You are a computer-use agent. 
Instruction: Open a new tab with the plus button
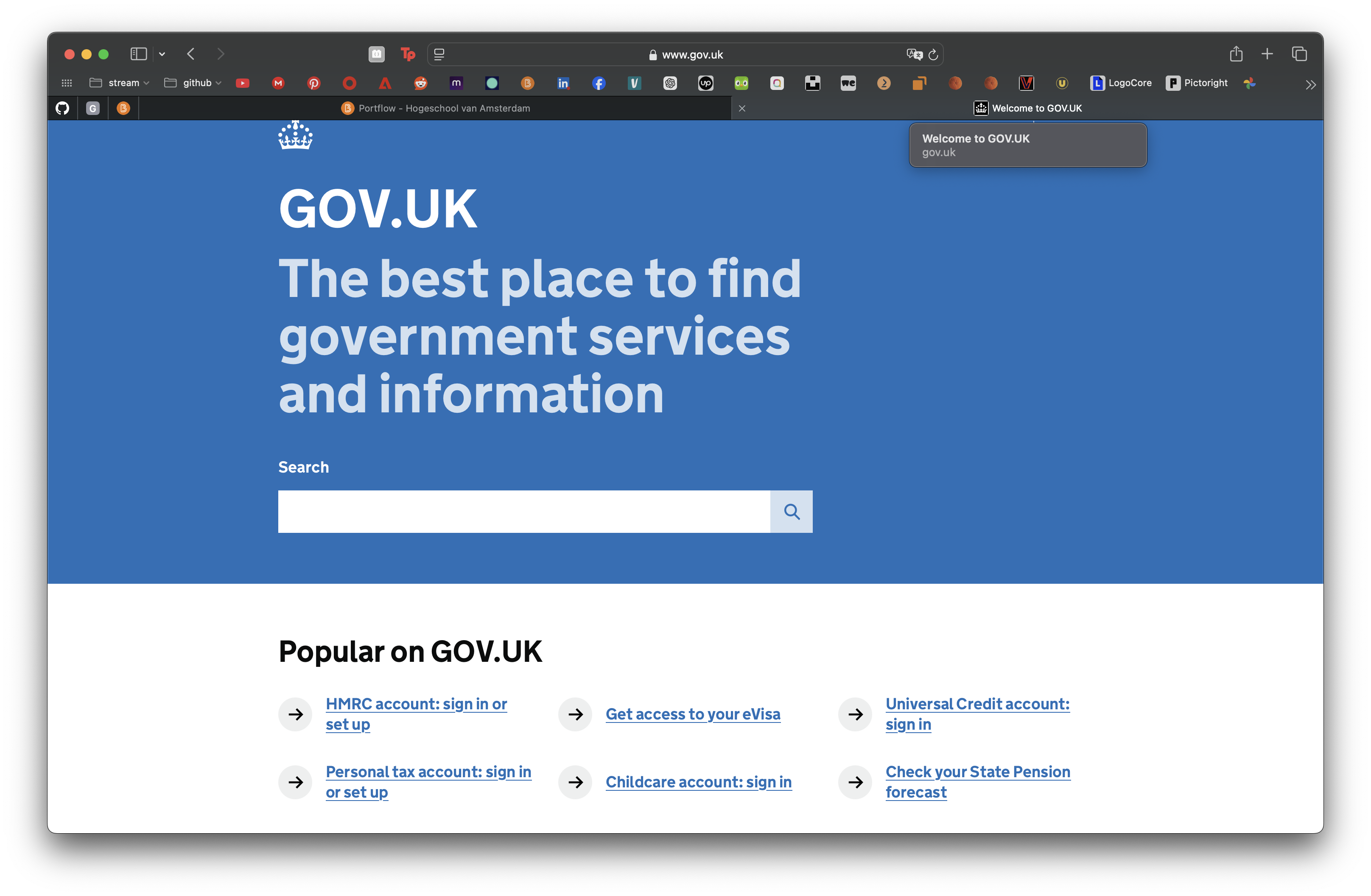pos(1267,54)
